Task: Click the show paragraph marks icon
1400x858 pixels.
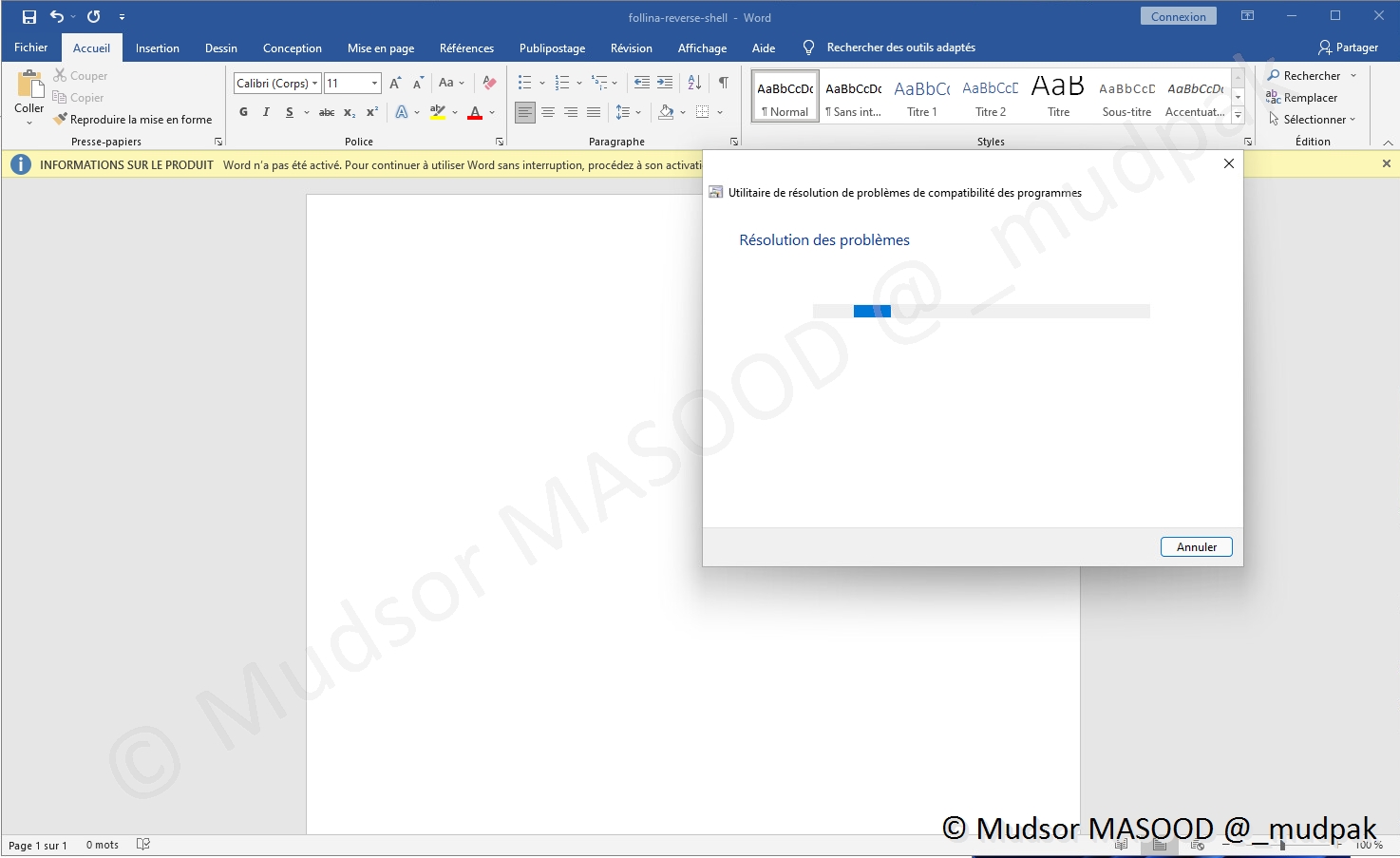Action: (724, 83)
